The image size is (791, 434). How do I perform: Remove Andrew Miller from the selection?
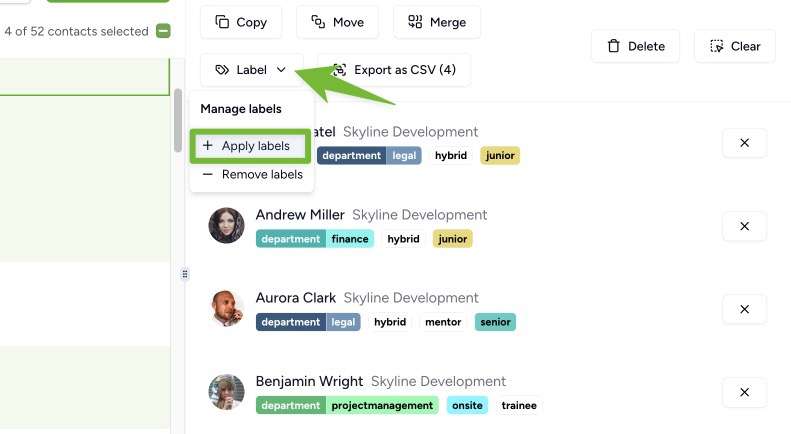pyautogui.click(x=745, y=226)
